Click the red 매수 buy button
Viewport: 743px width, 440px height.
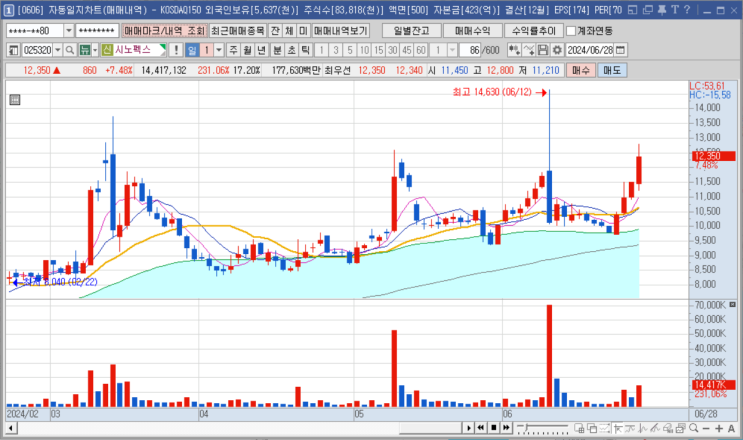(580, 70)
